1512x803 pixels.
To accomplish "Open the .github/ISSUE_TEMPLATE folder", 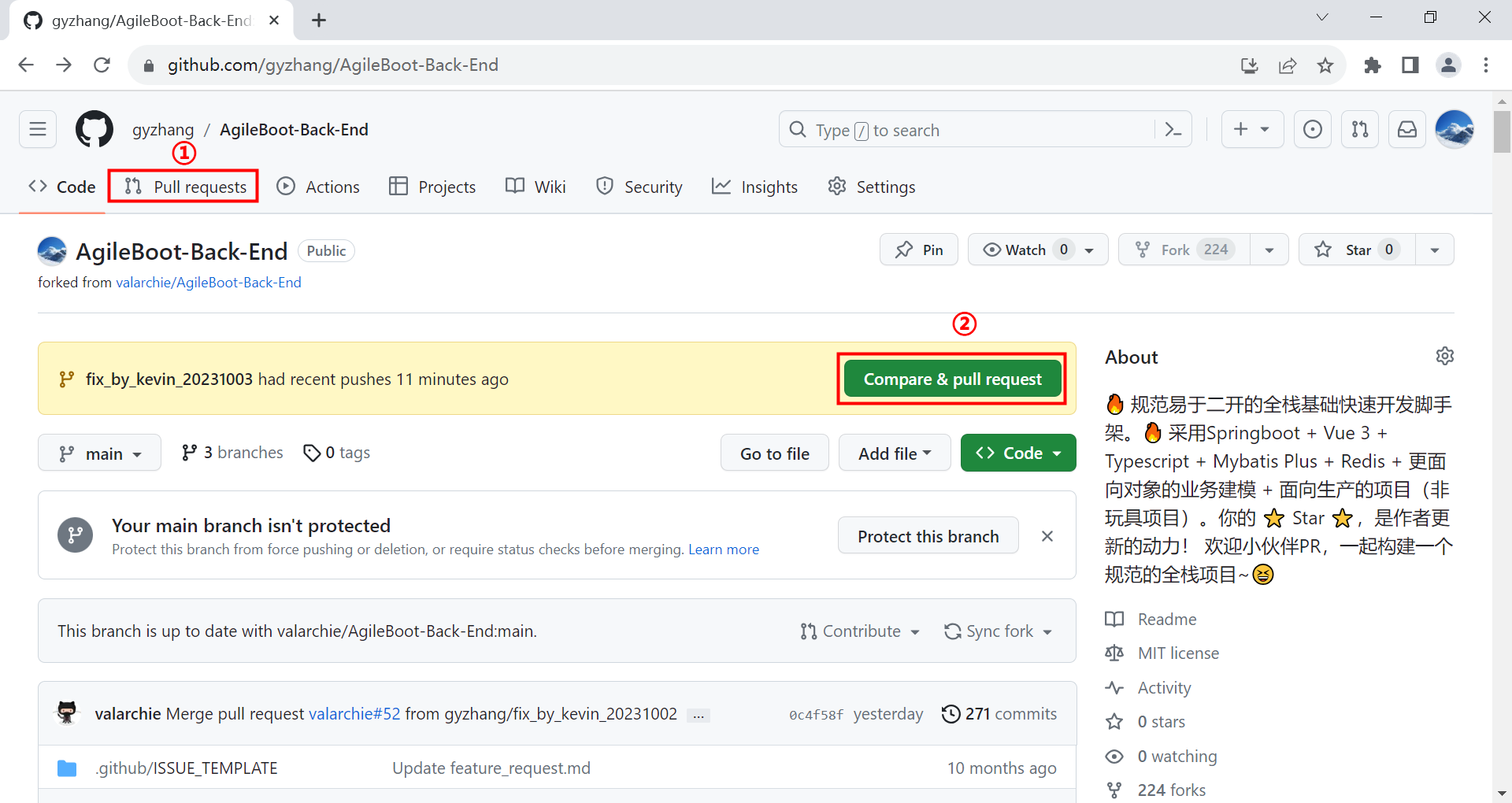I will 187,768.
